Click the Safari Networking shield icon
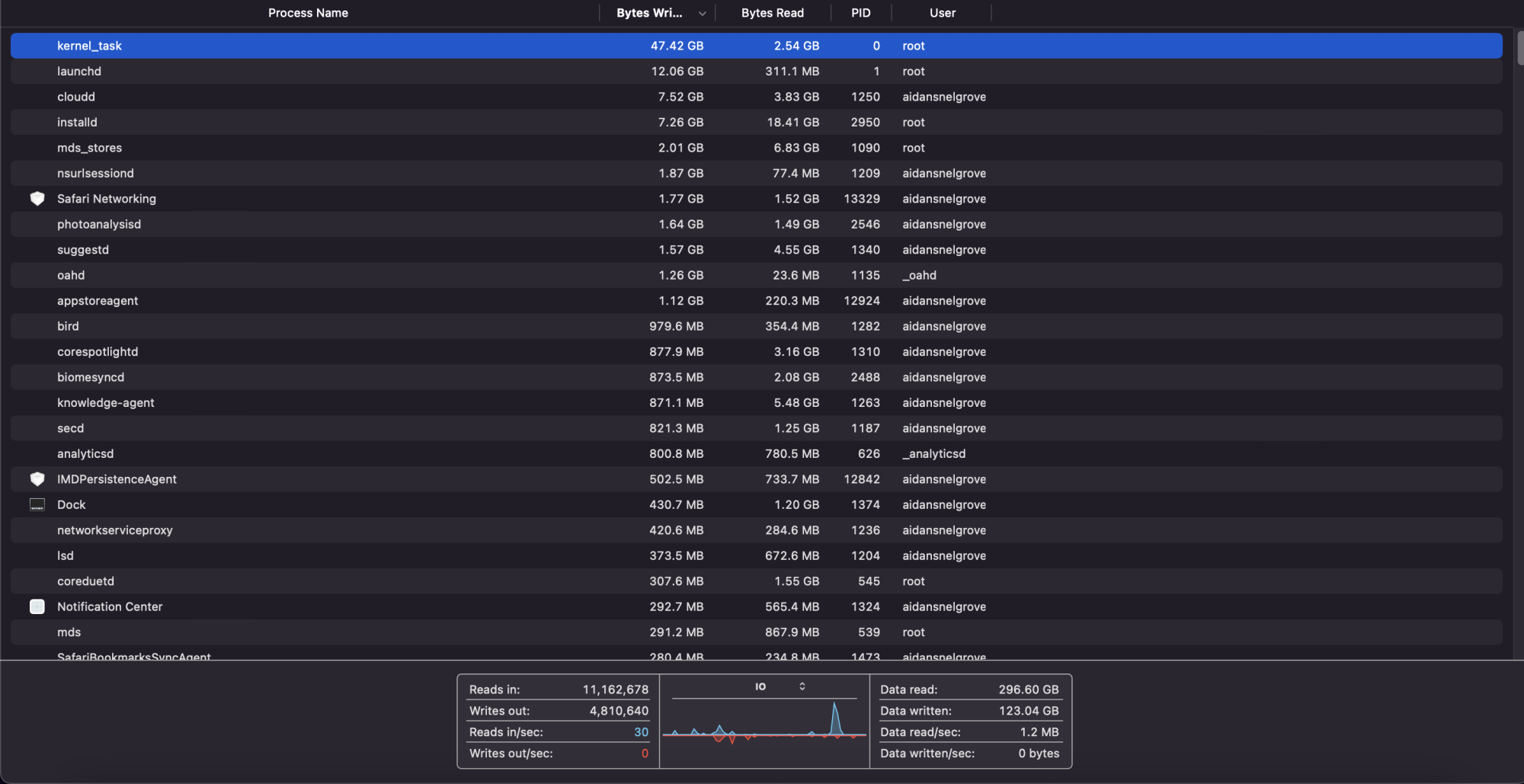Screen dimensions: 1524x784 37,199
